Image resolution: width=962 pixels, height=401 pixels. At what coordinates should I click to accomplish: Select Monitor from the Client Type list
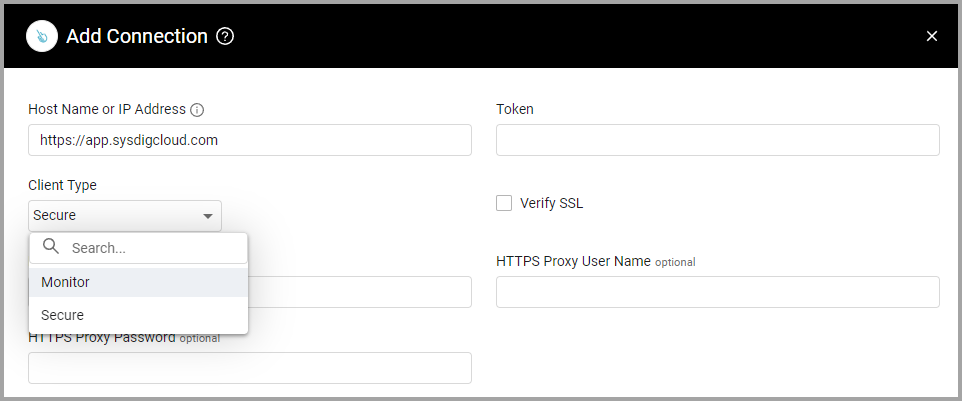click(139, 282)
